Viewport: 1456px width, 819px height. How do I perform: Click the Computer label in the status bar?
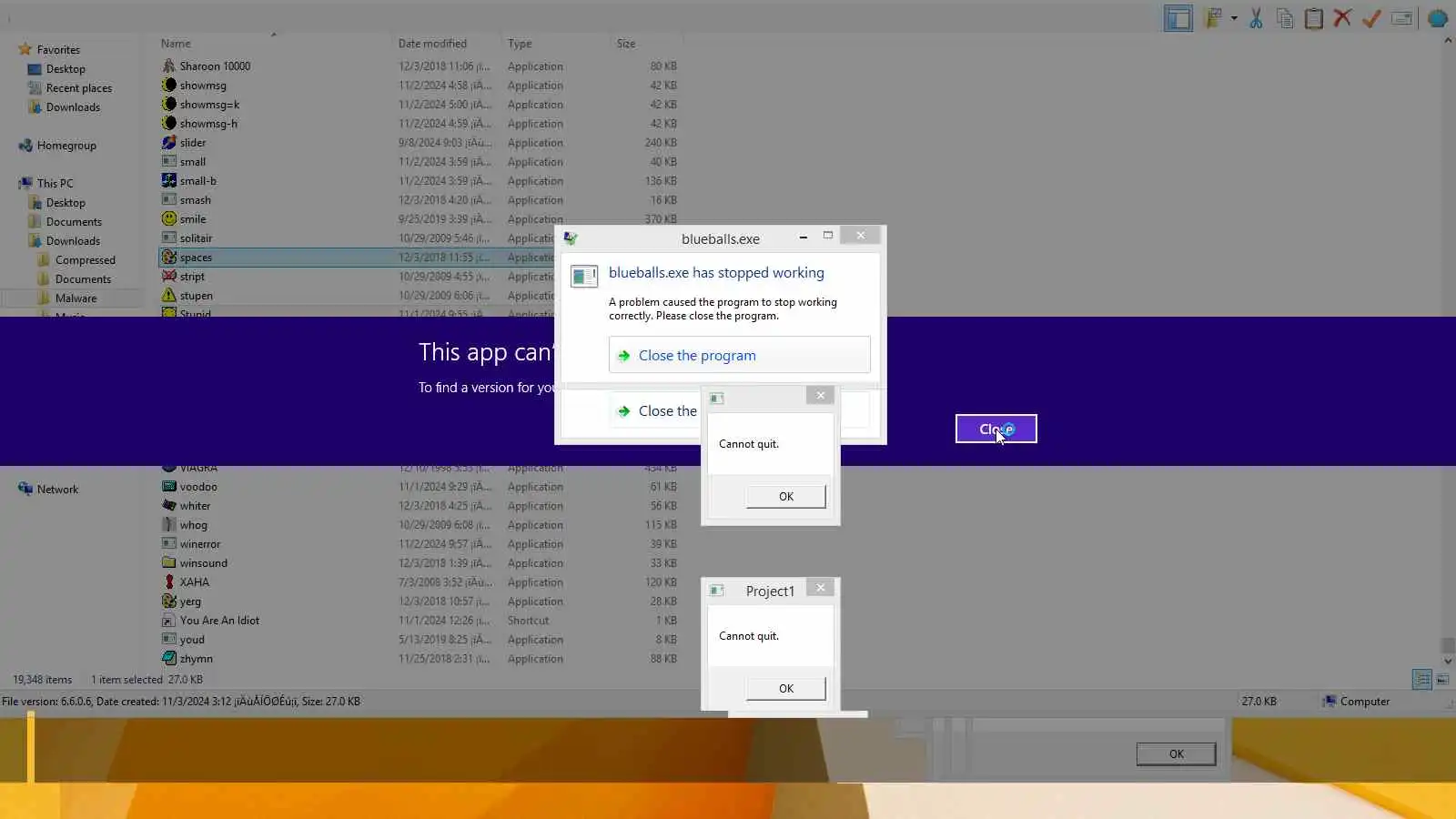[1364, 702]
